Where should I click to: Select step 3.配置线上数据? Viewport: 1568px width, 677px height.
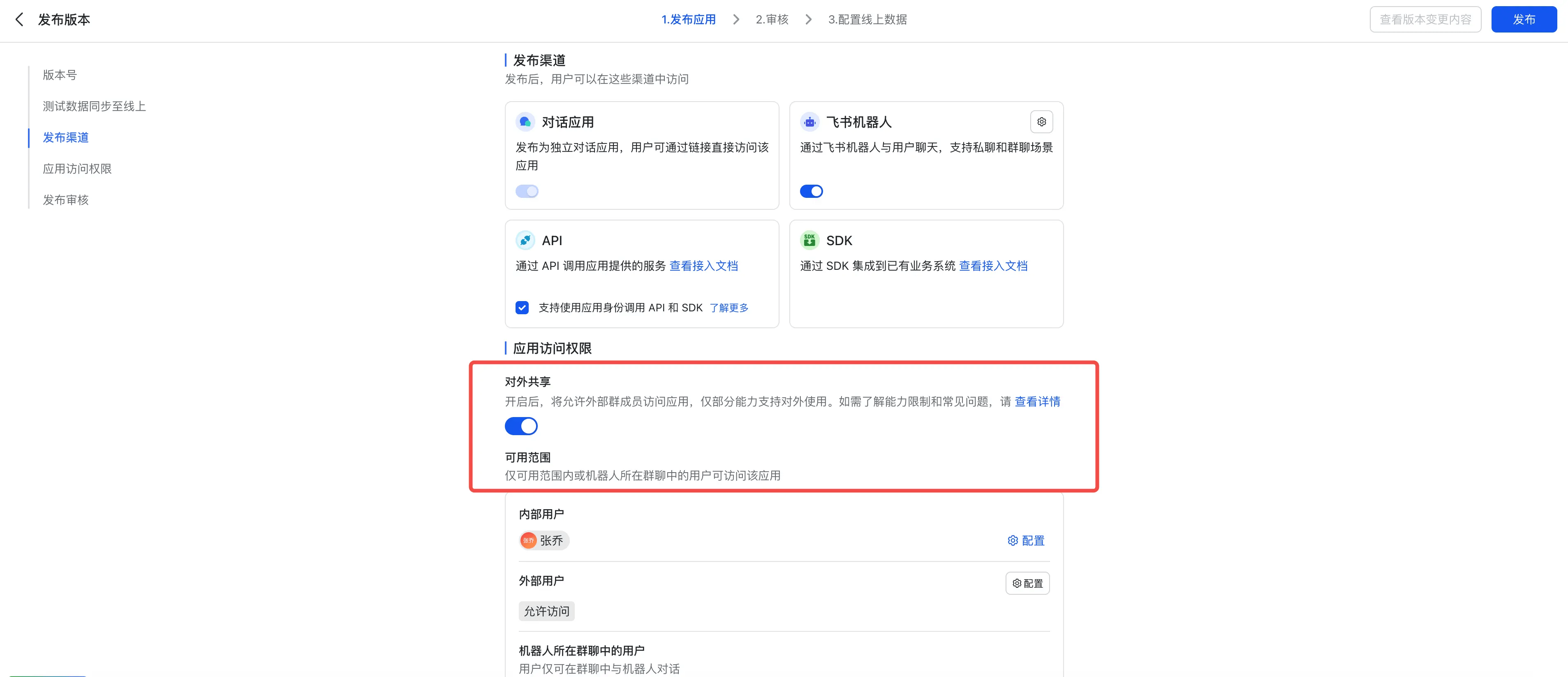(x=867, y=19)
